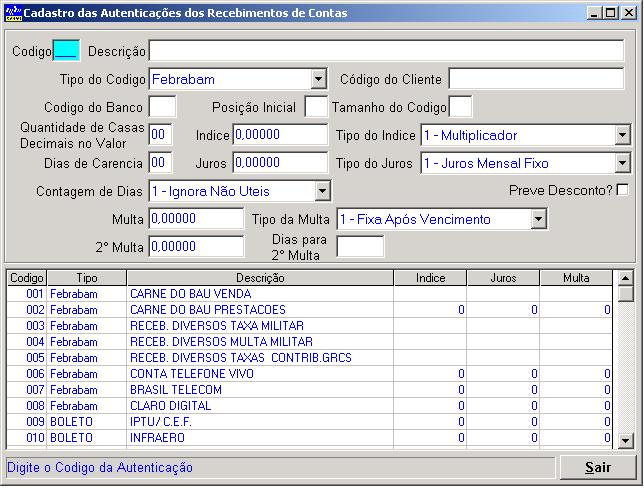Click the Sair button
Viewport: 644px width, 488px height.
(x=598, y=467)
